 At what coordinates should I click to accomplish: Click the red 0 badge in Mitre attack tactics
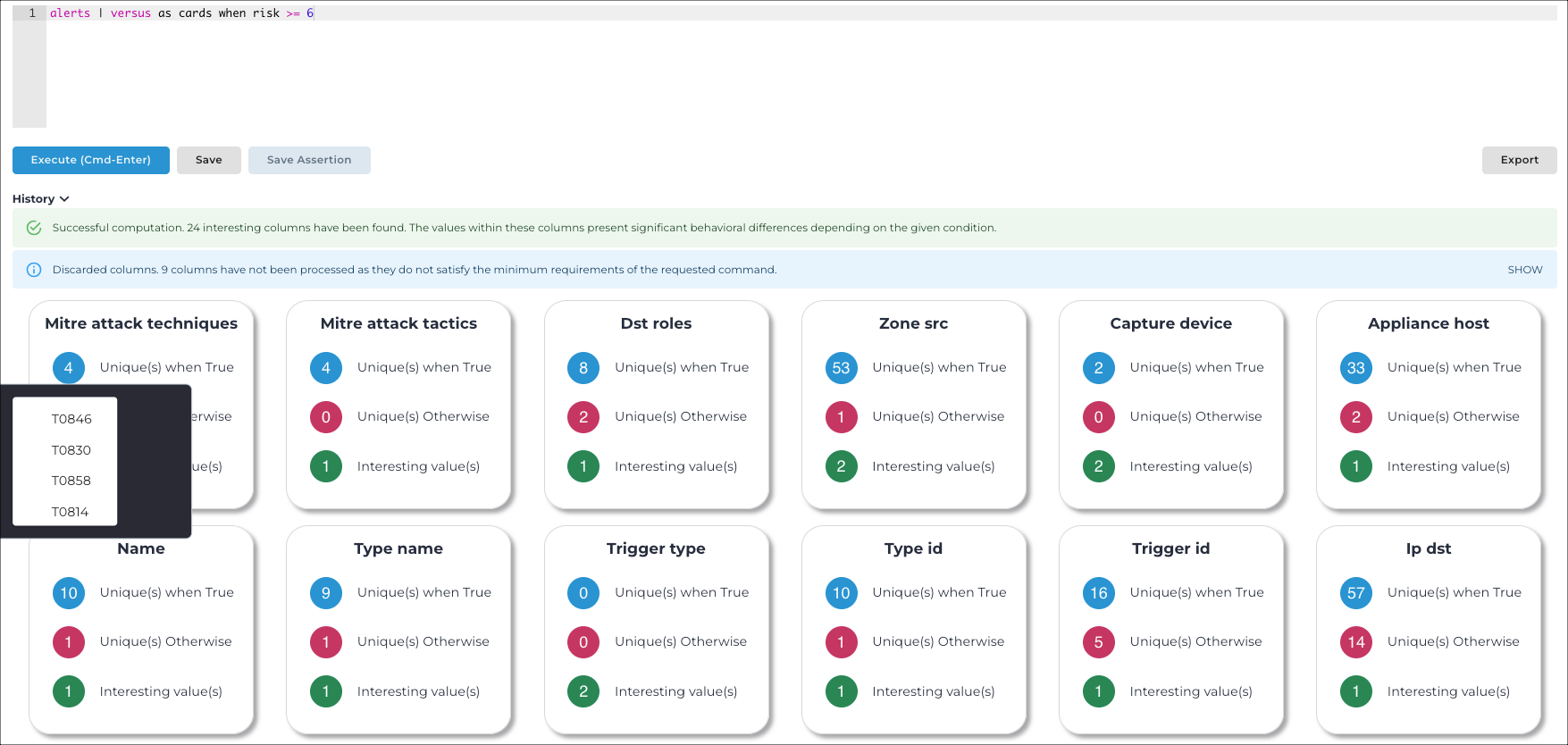click(326, 417)
